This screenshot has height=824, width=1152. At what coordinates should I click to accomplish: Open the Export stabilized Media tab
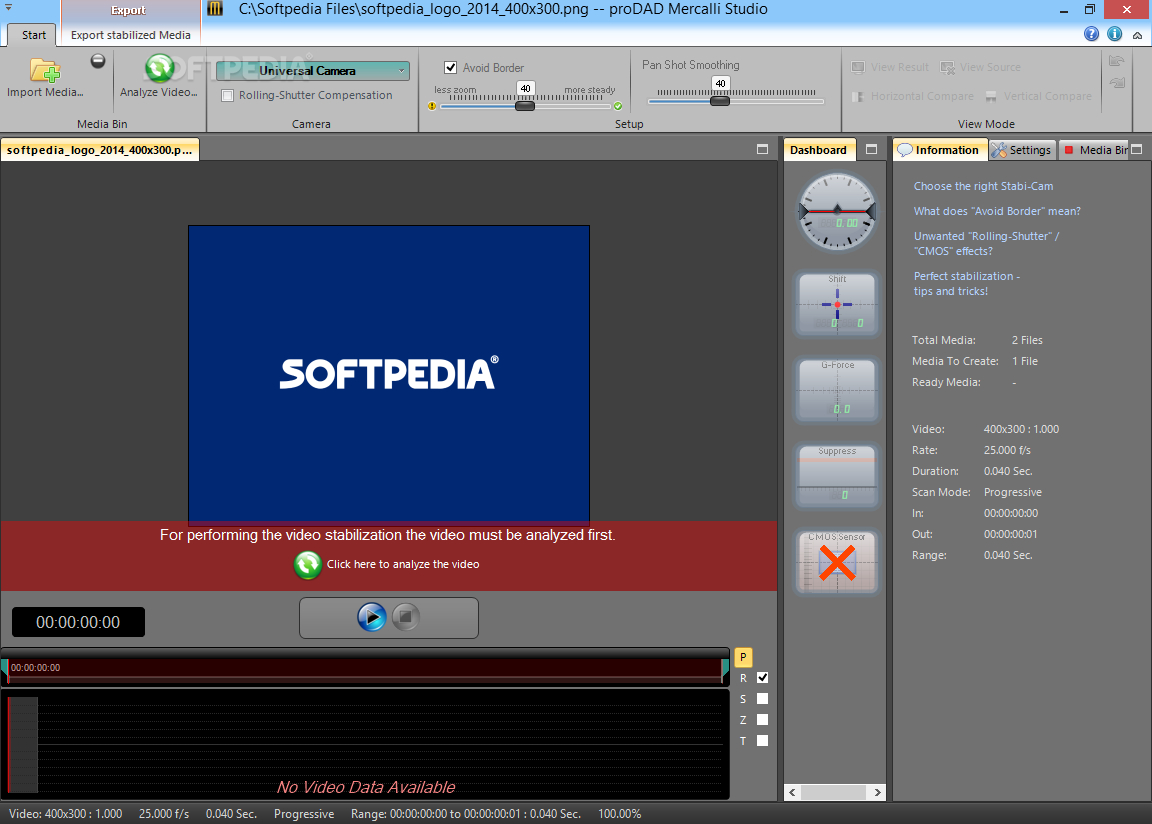pos(131,35)
